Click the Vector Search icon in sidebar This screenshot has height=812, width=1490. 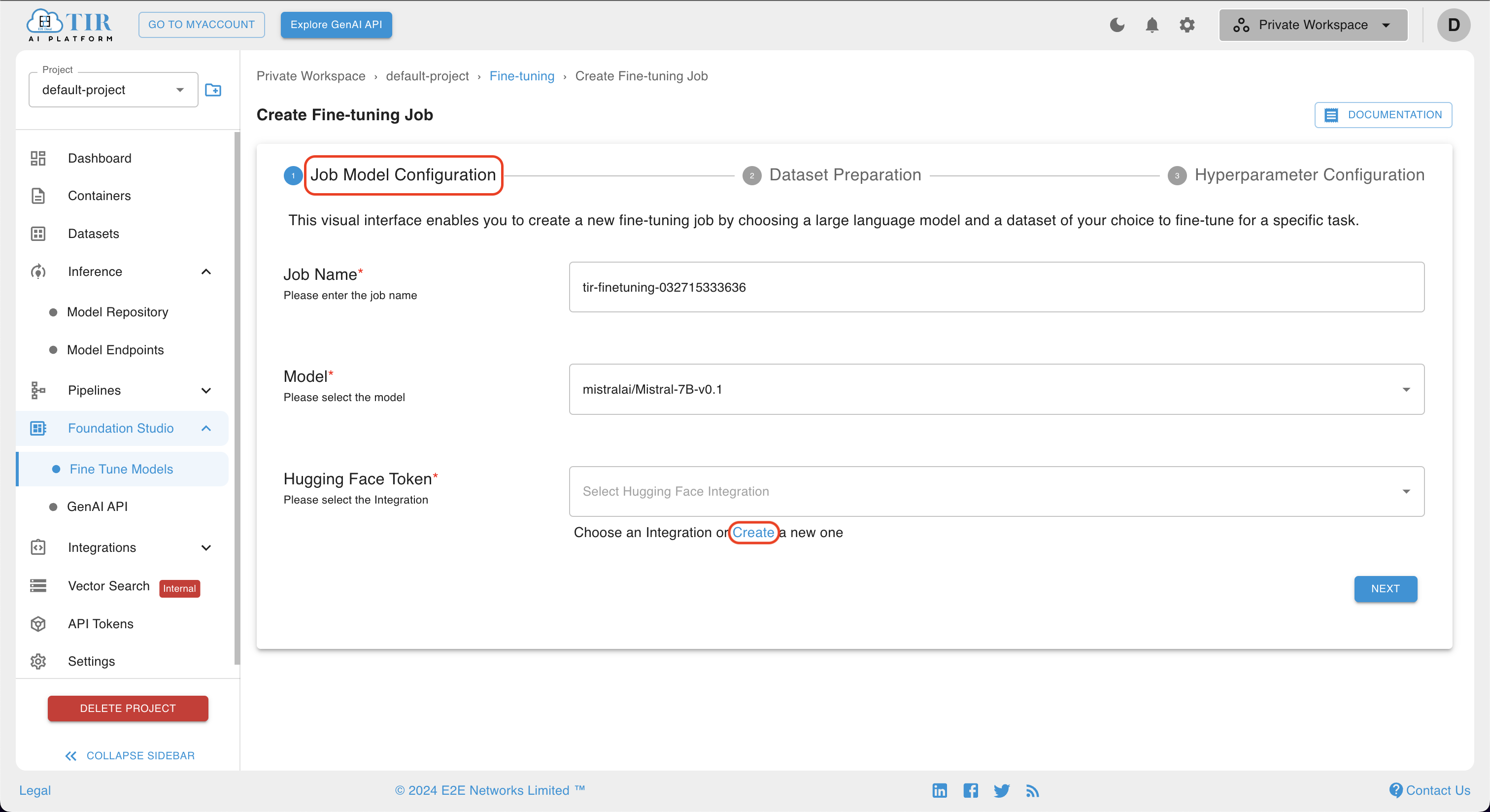point(38,585)
